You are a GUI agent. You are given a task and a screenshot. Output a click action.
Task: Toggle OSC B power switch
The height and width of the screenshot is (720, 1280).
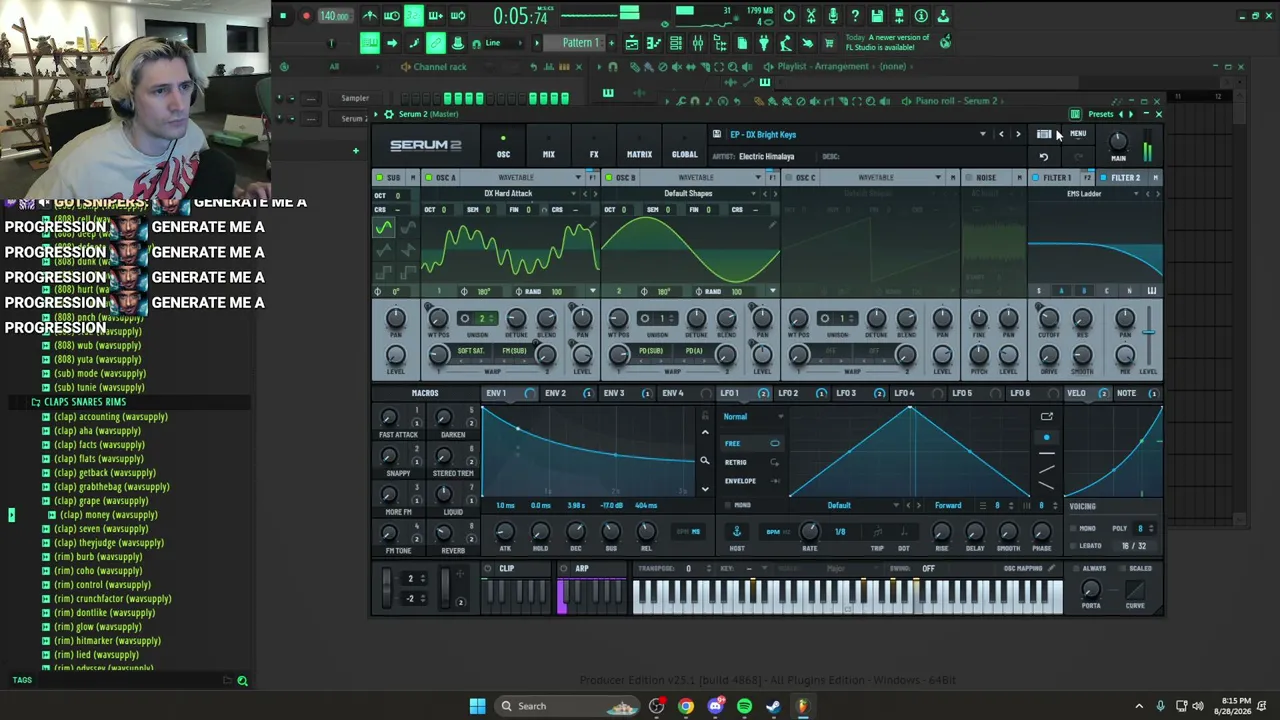(609, 178)
